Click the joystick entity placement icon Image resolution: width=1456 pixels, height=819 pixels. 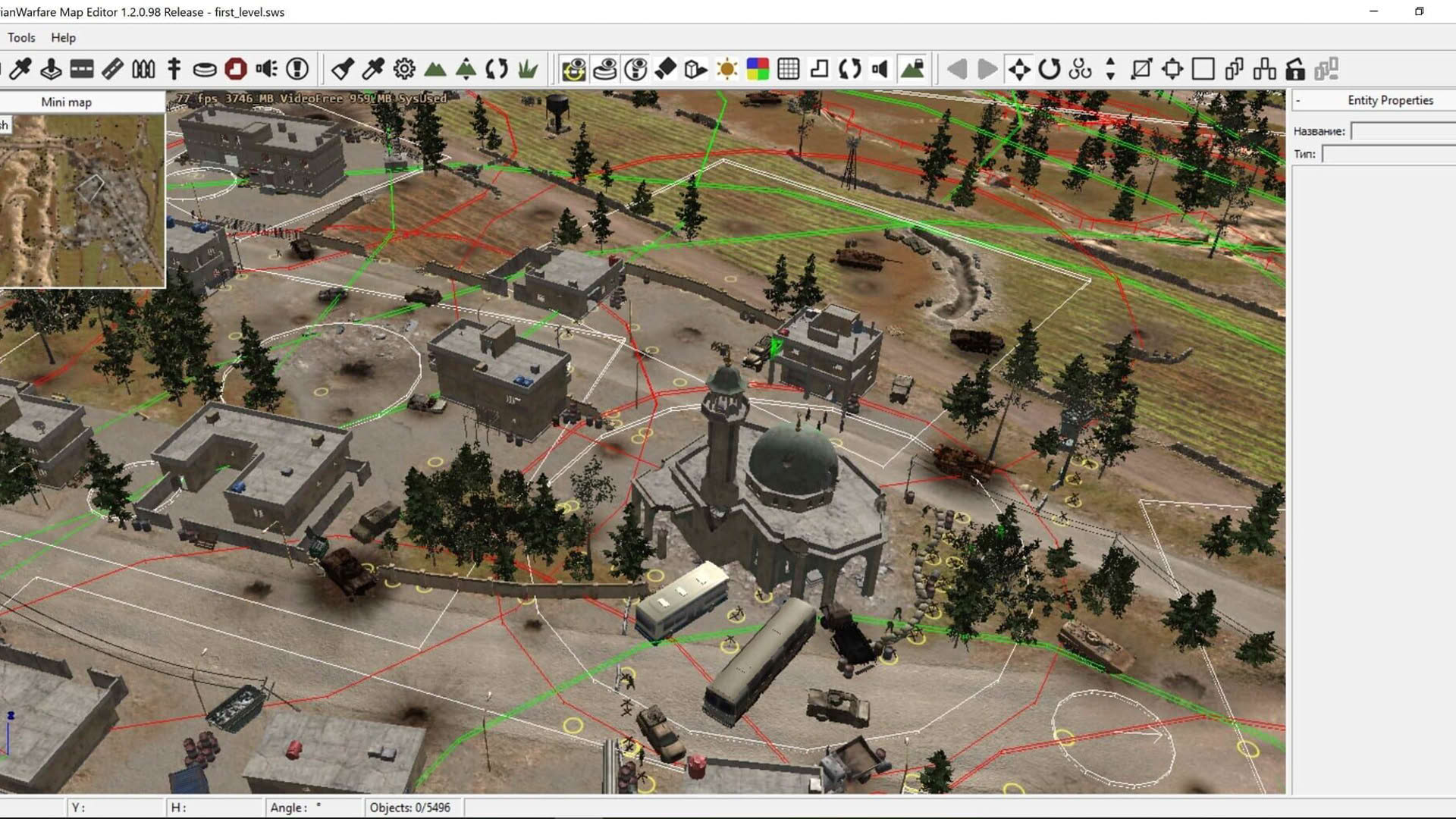[51, 69]
